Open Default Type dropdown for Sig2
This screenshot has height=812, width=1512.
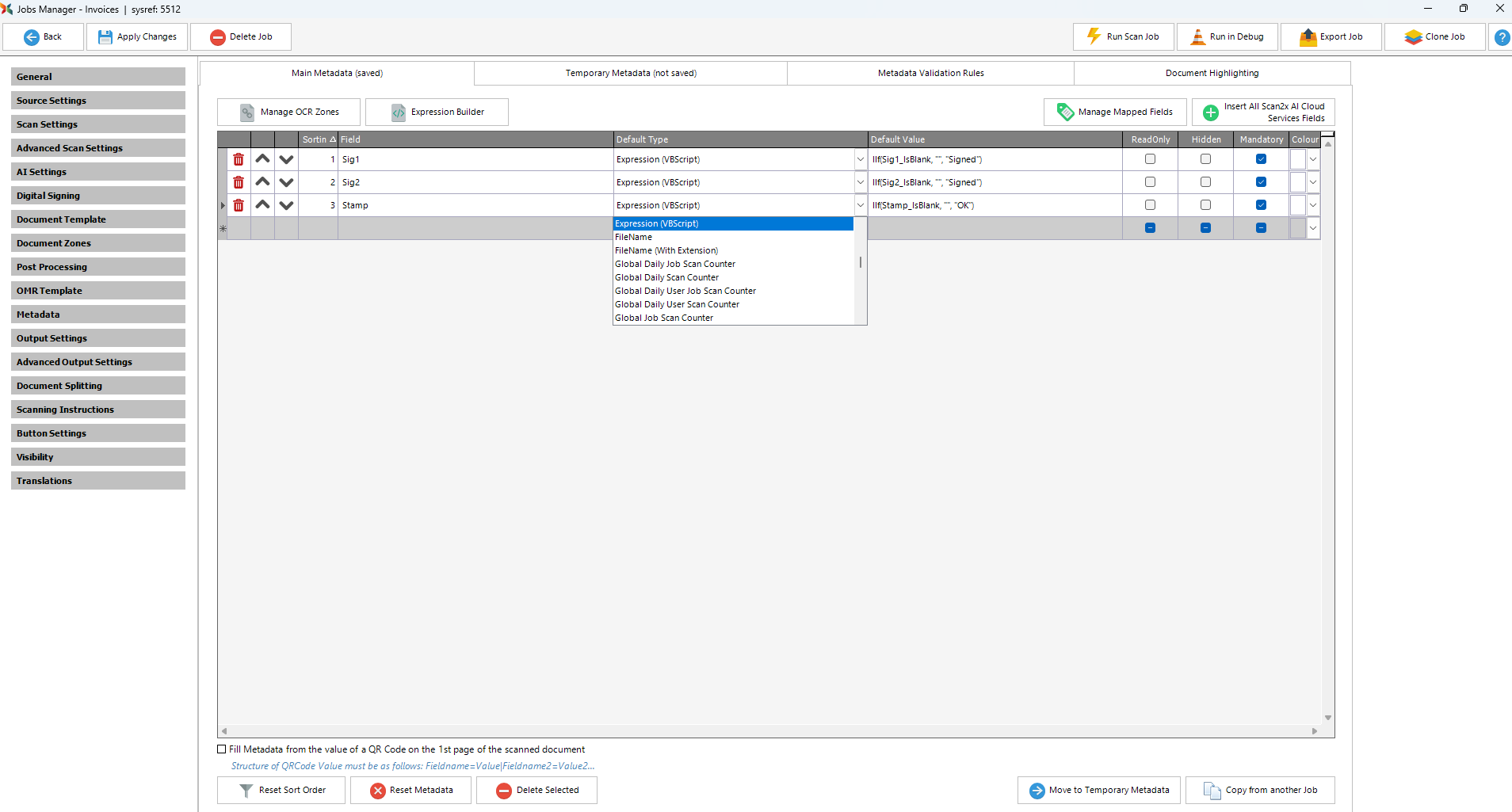click(x=861, y=182)
